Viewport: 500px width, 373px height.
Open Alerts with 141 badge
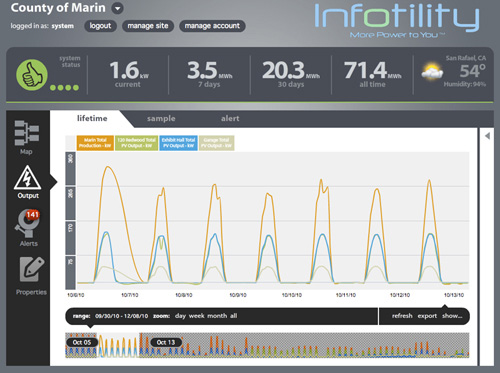[x=27, y=223]
